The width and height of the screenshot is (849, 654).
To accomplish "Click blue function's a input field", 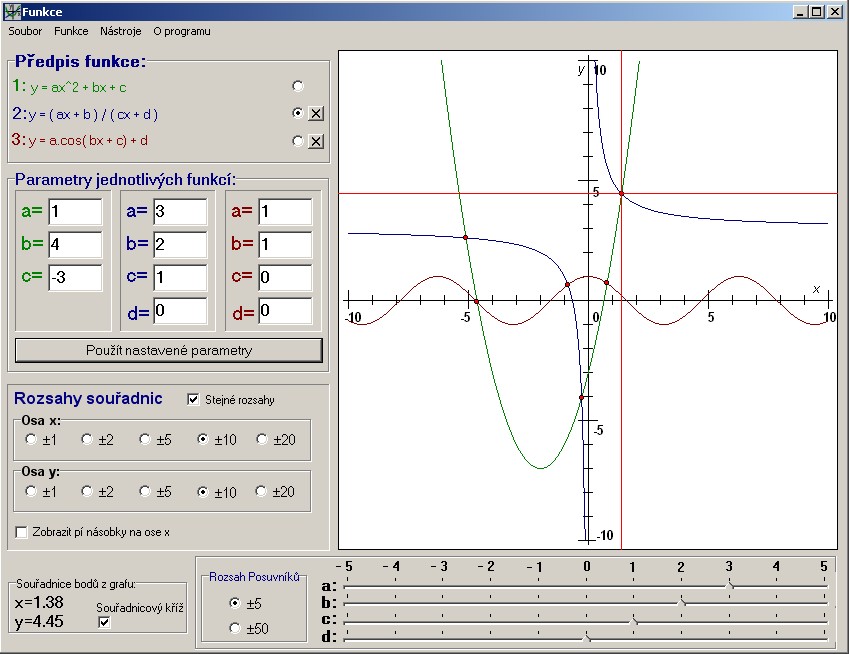I will 180,212.
